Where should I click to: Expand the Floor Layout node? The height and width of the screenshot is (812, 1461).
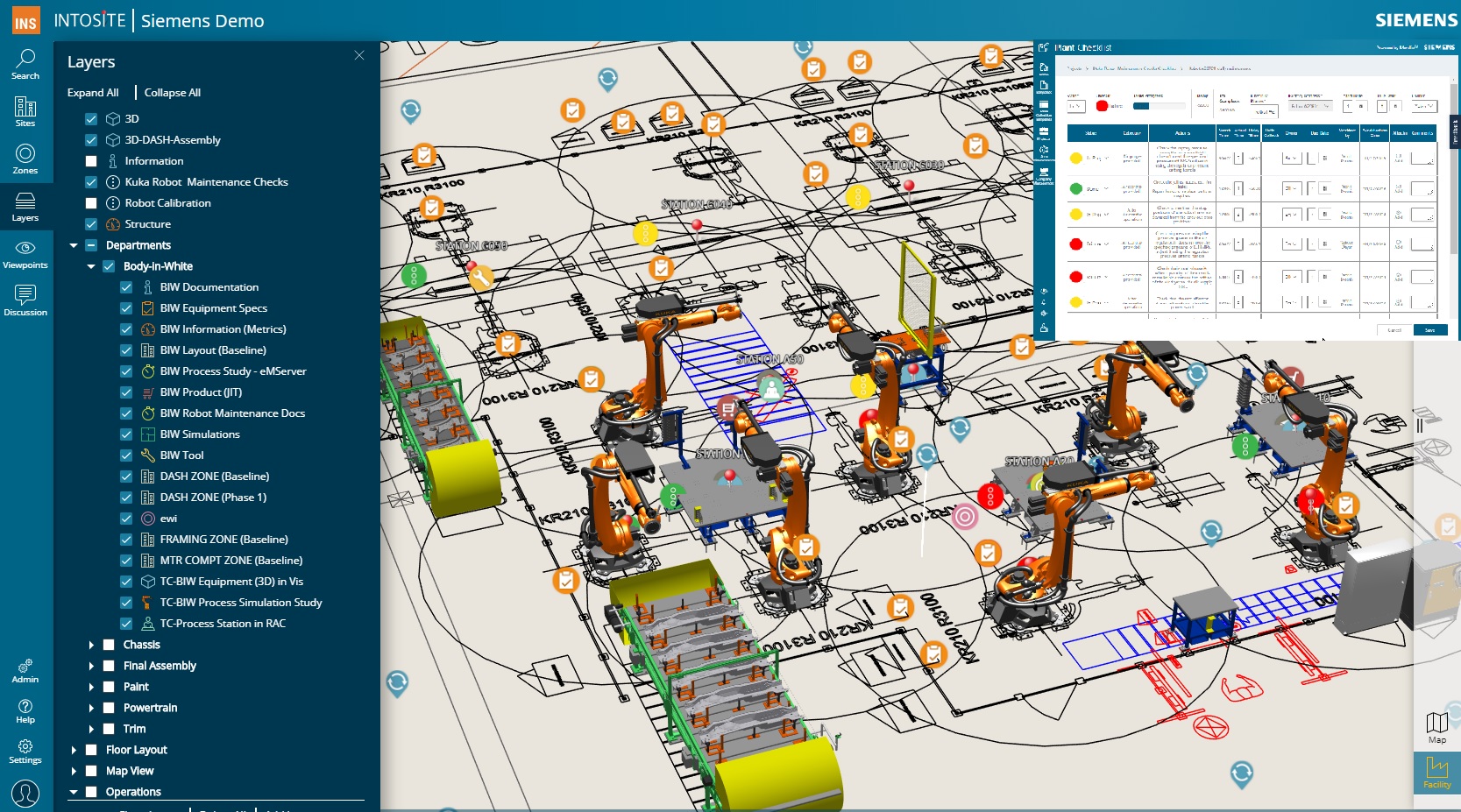tap(74, 750)
